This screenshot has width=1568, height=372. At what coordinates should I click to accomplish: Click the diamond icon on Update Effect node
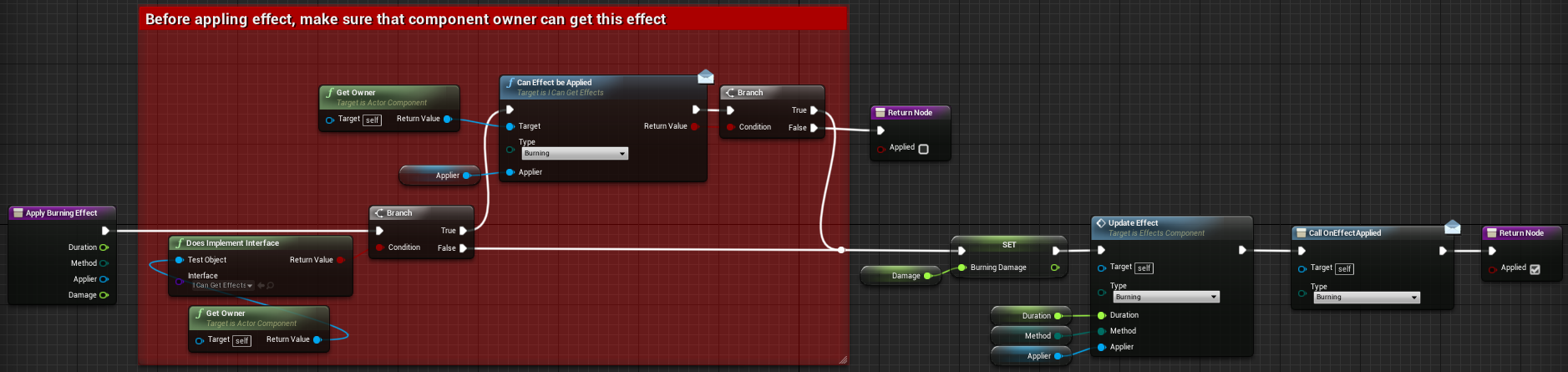(1101, 223)
